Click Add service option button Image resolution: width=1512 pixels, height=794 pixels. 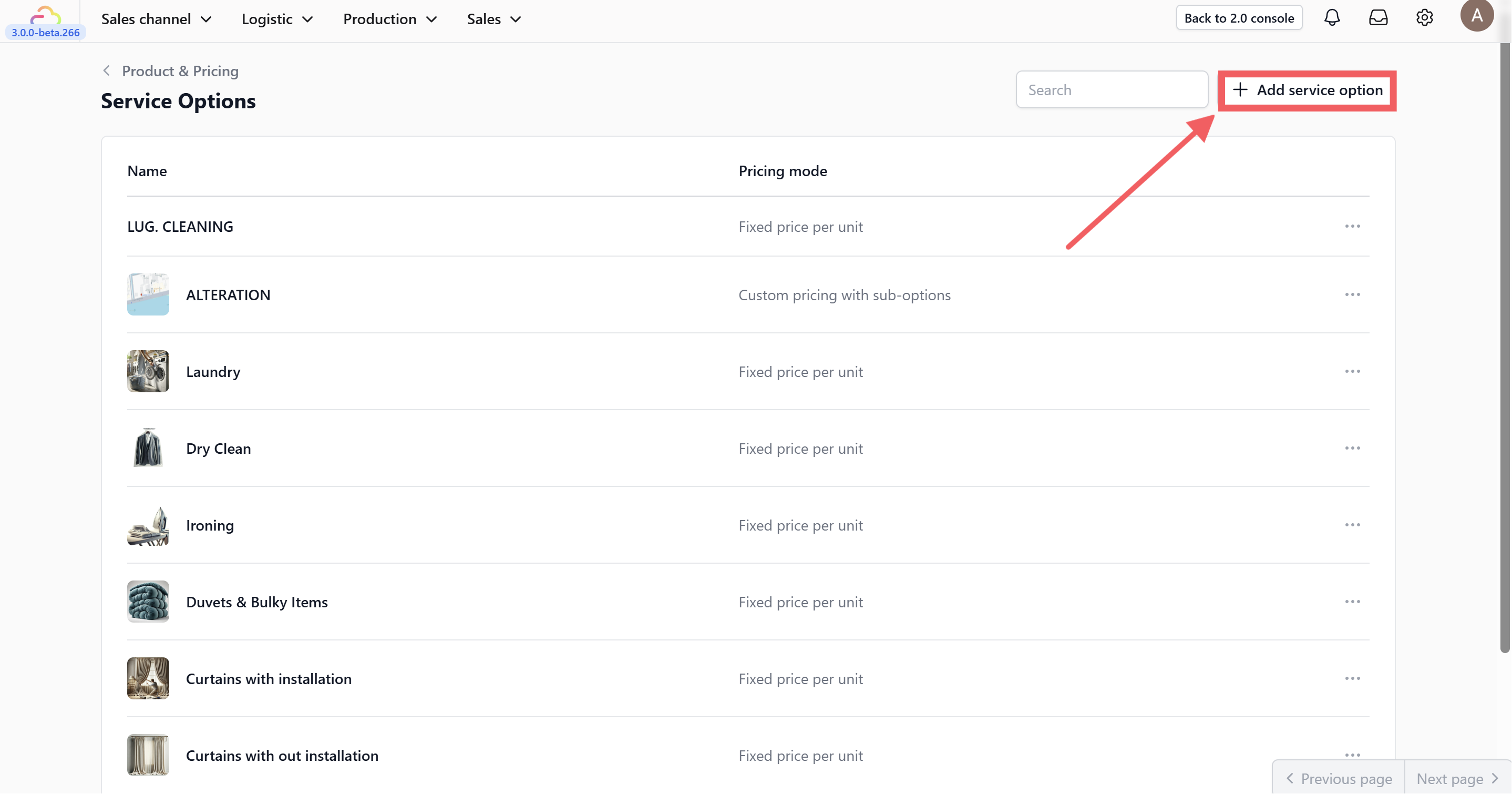1307,90
